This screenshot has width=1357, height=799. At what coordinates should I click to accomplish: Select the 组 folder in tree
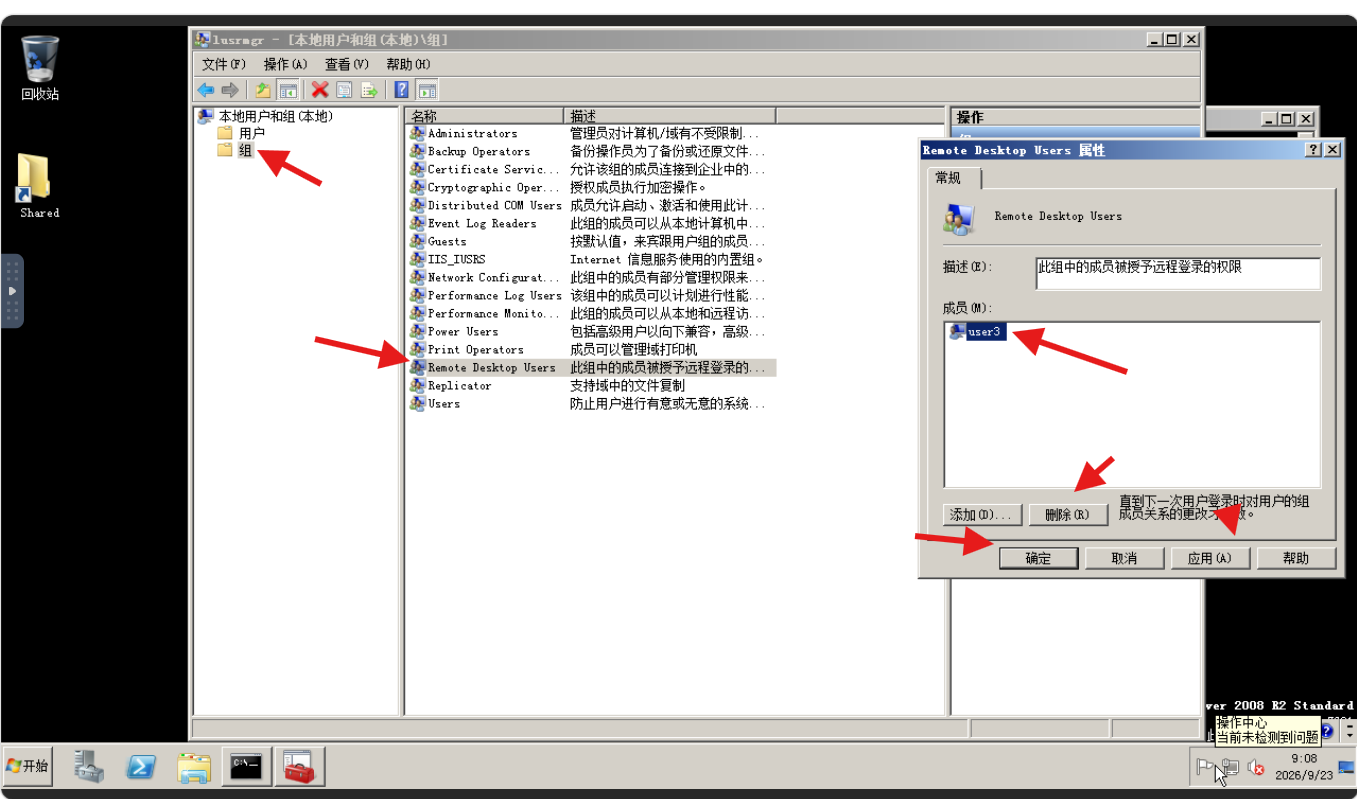pyautogui.click(x=246, y=150)
